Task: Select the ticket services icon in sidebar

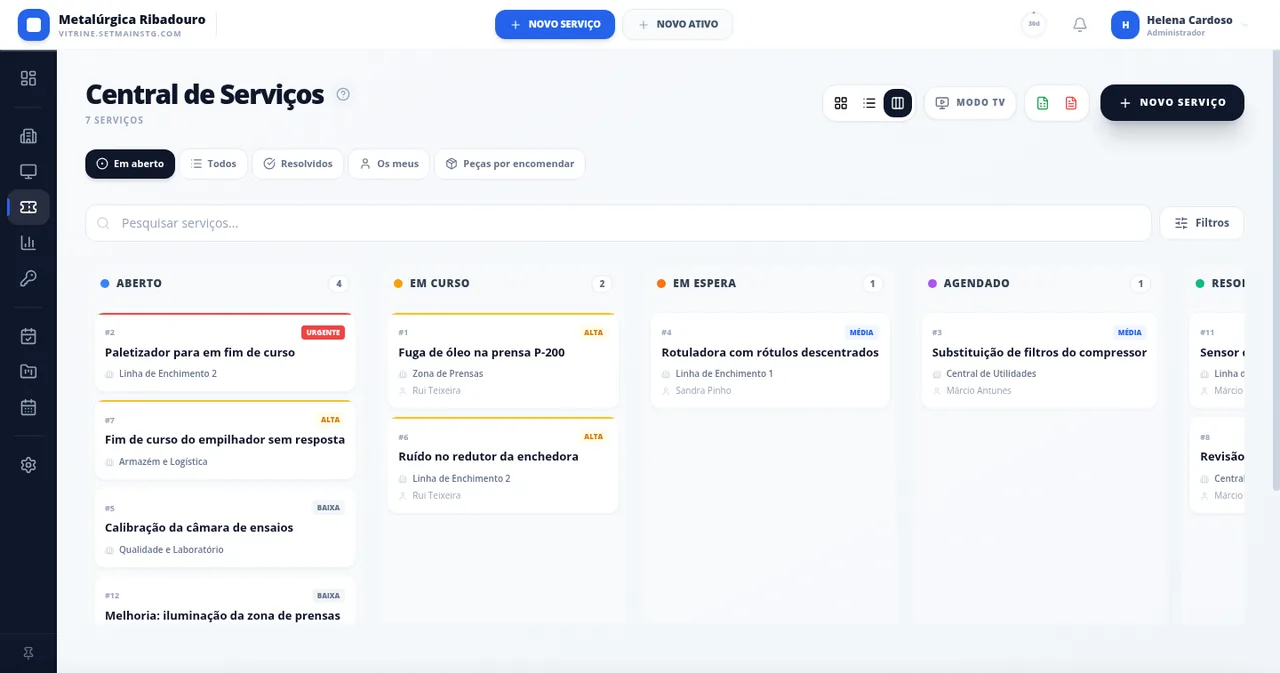Action: (x=28, y=207)
